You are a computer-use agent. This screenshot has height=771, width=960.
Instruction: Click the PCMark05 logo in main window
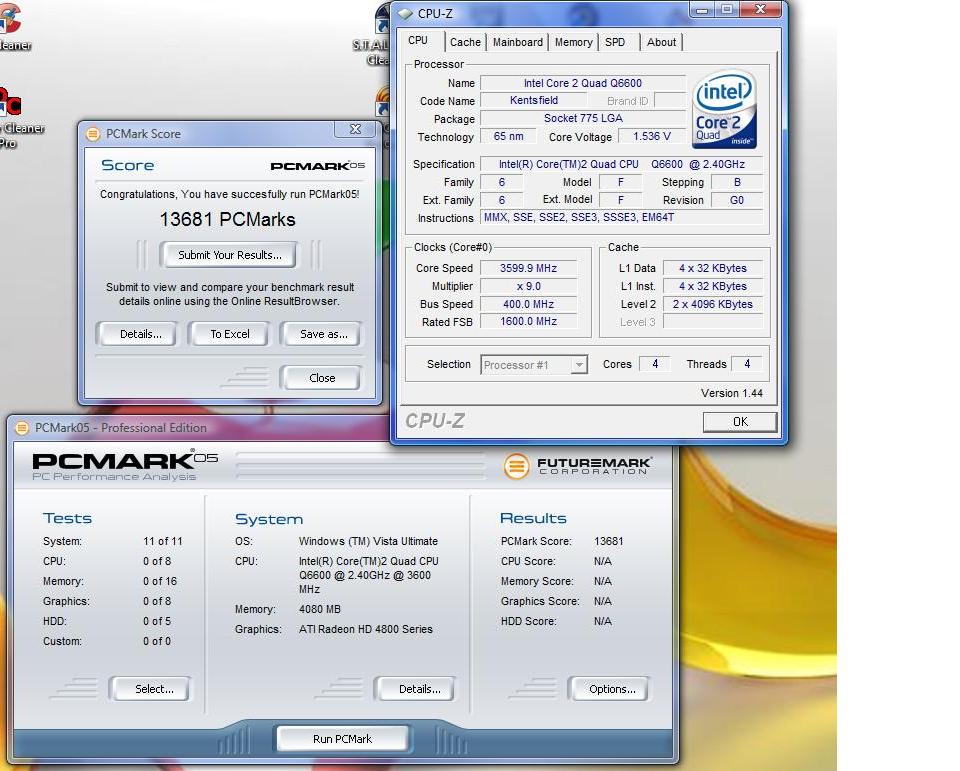tap(125, 465)
